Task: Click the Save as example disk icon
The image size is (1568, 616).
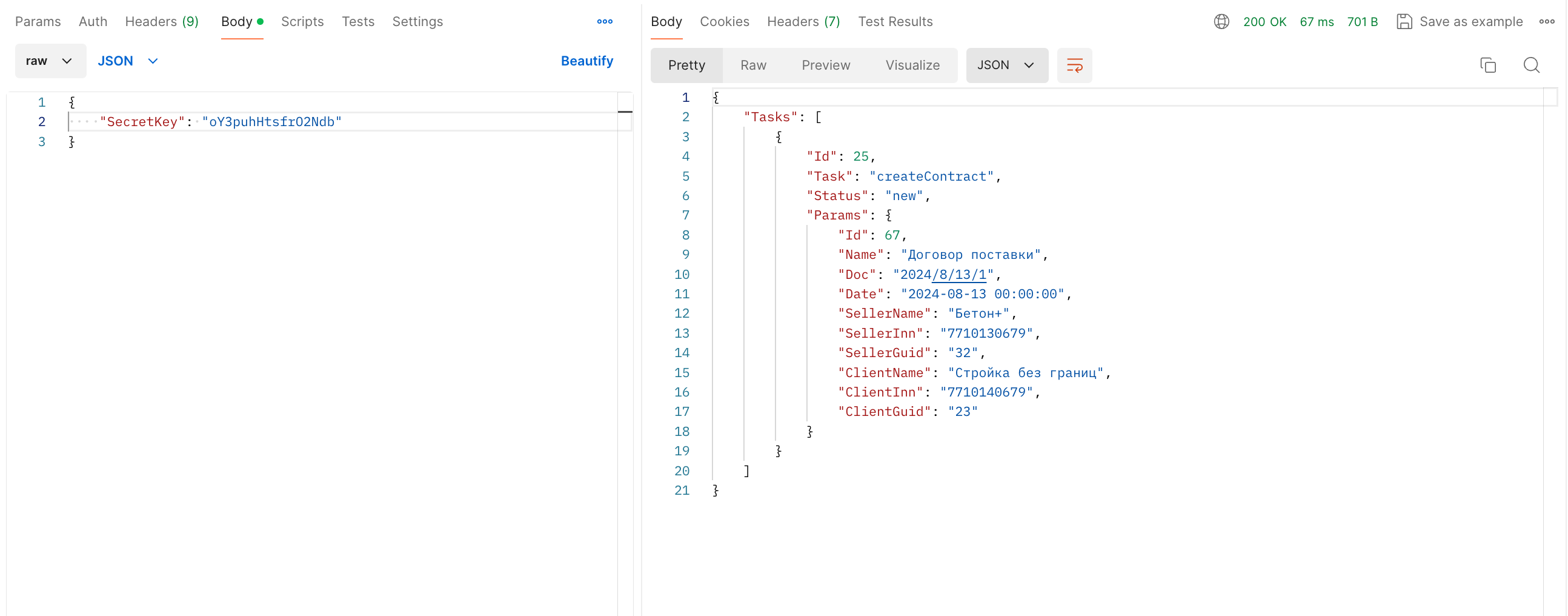Action: click(1404, 22)
